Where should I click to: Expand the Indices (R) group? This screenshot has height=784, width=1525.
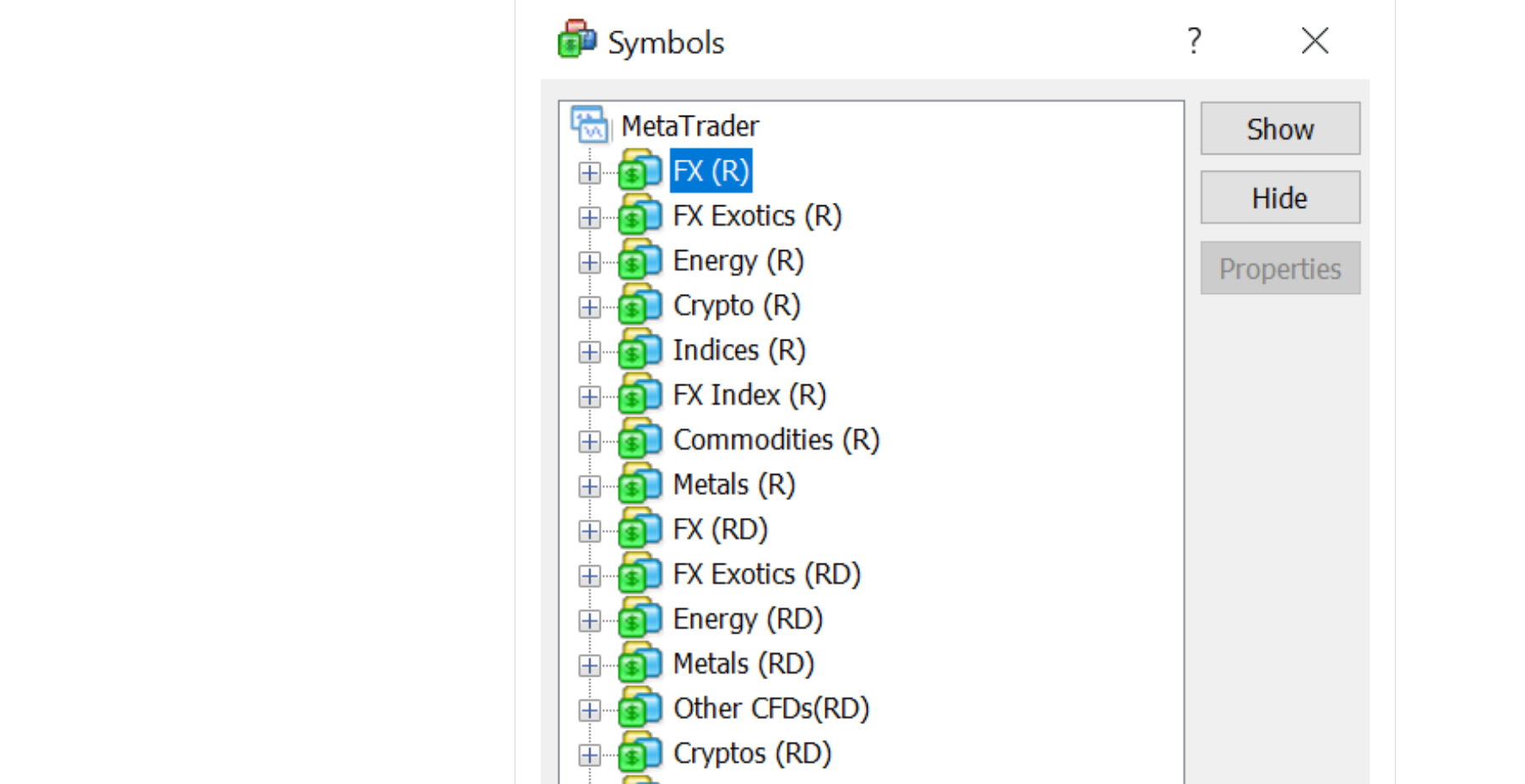tap(590, 352)
